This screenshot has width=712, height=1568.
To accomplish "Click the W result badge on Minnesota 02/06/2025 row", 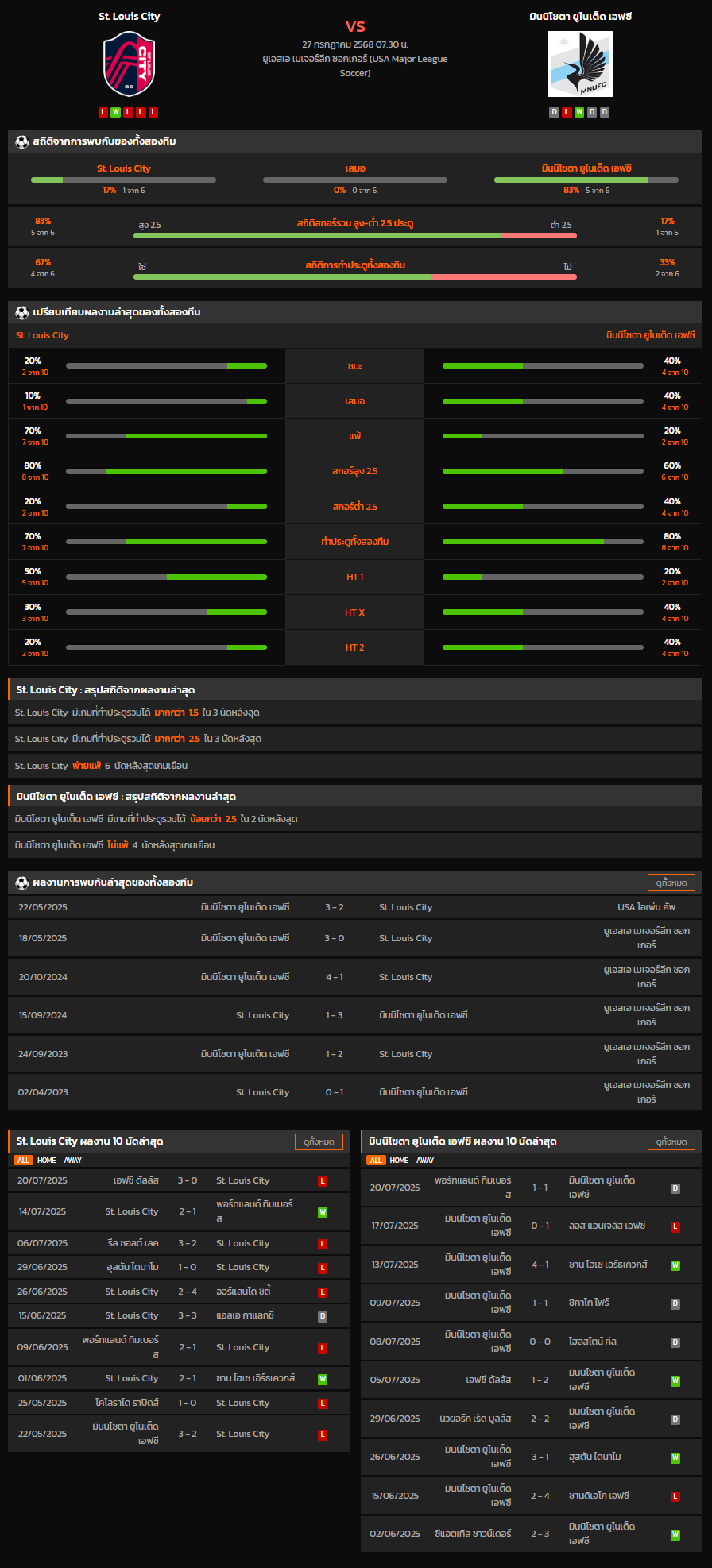I will [675, 1535].
